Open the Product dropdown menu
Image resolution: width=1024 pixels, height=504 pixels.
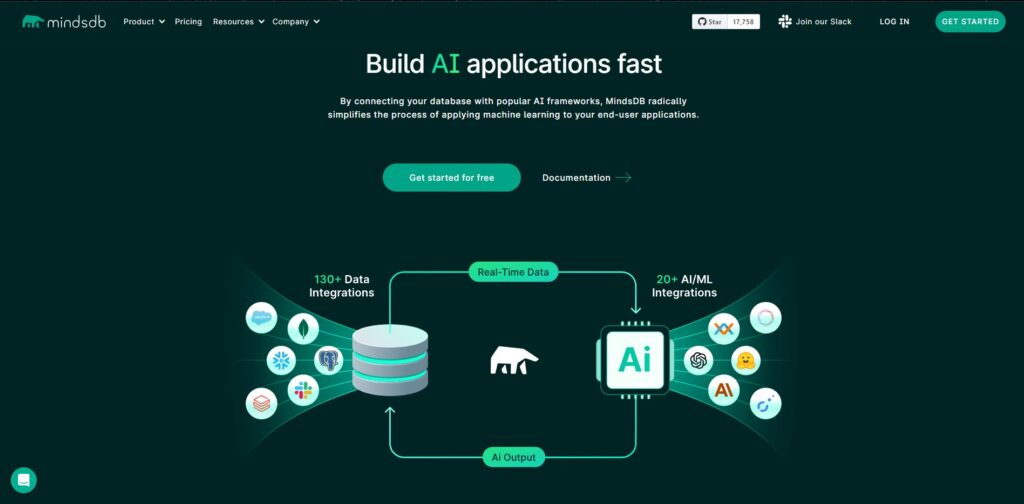(x=144, y=22)
